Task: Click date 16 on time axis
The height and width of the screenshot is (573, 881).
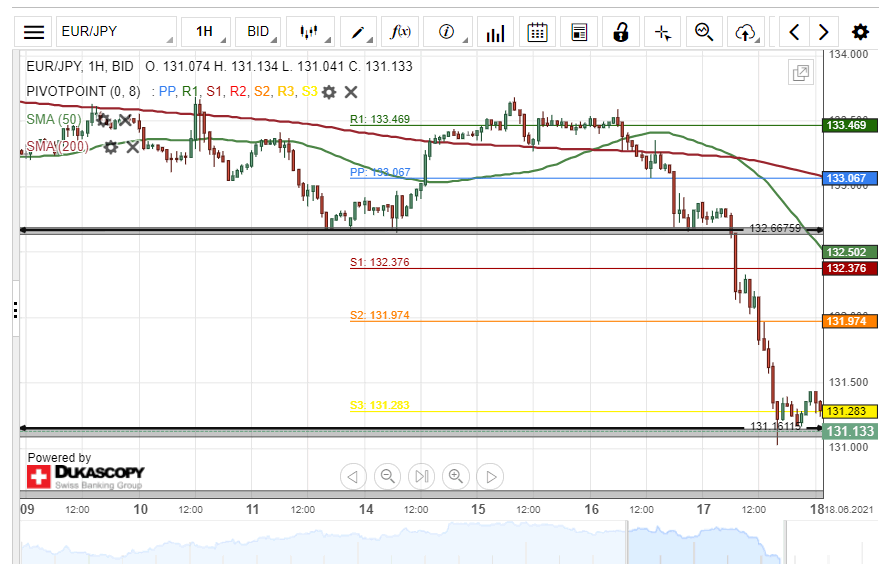Action: (591, 510)
